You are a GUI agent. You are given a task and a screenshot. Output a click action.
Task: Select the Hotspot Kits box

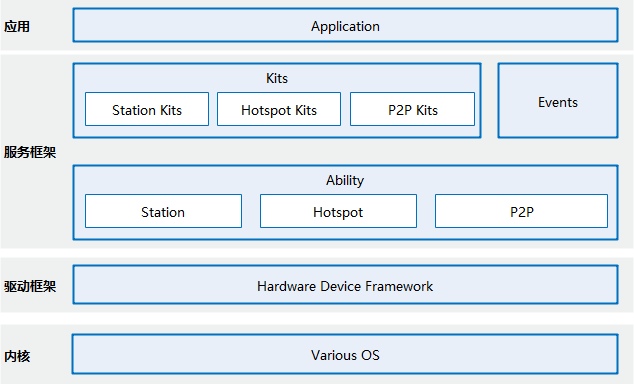279,109
